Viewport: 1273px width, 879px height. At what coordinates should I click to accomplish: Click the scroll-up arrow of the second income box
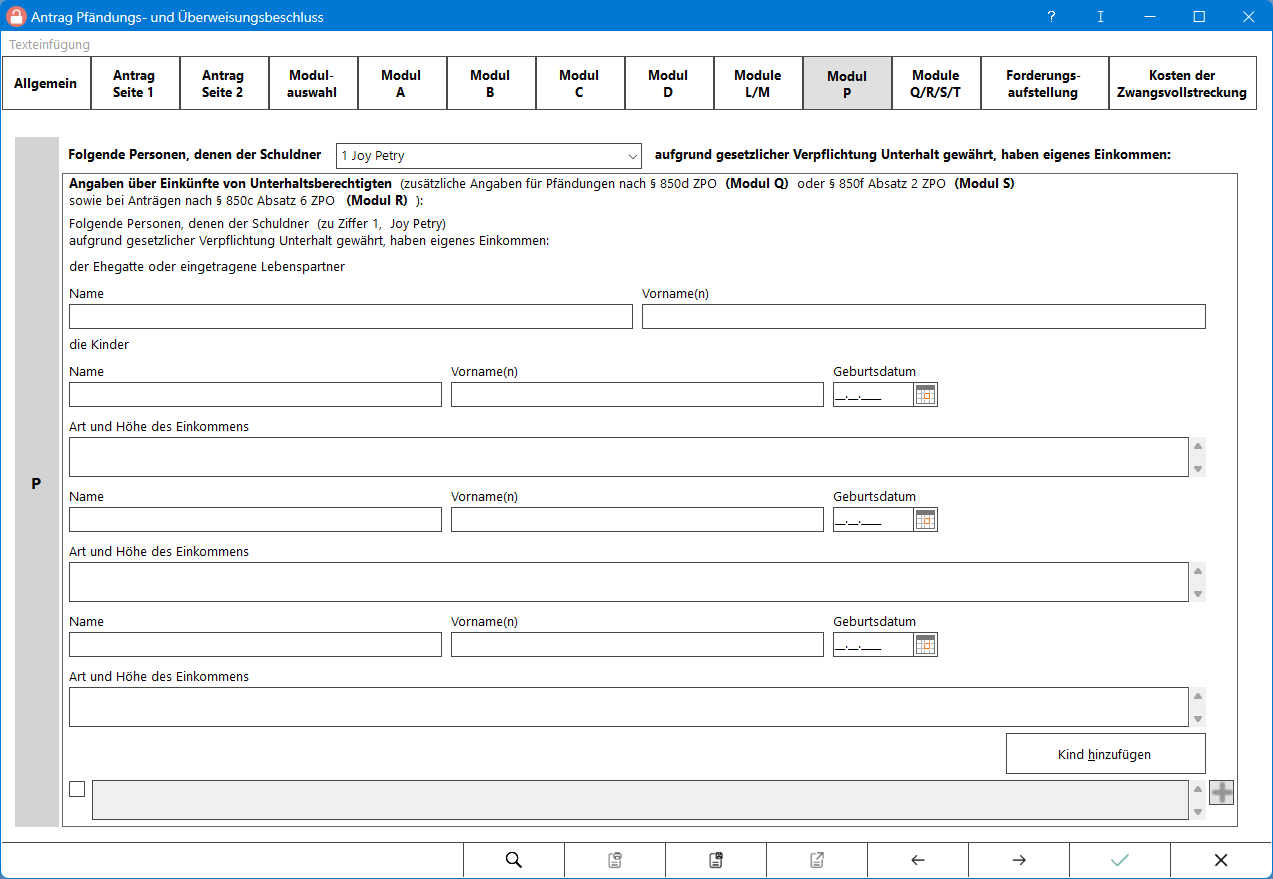click(1198, 571)
